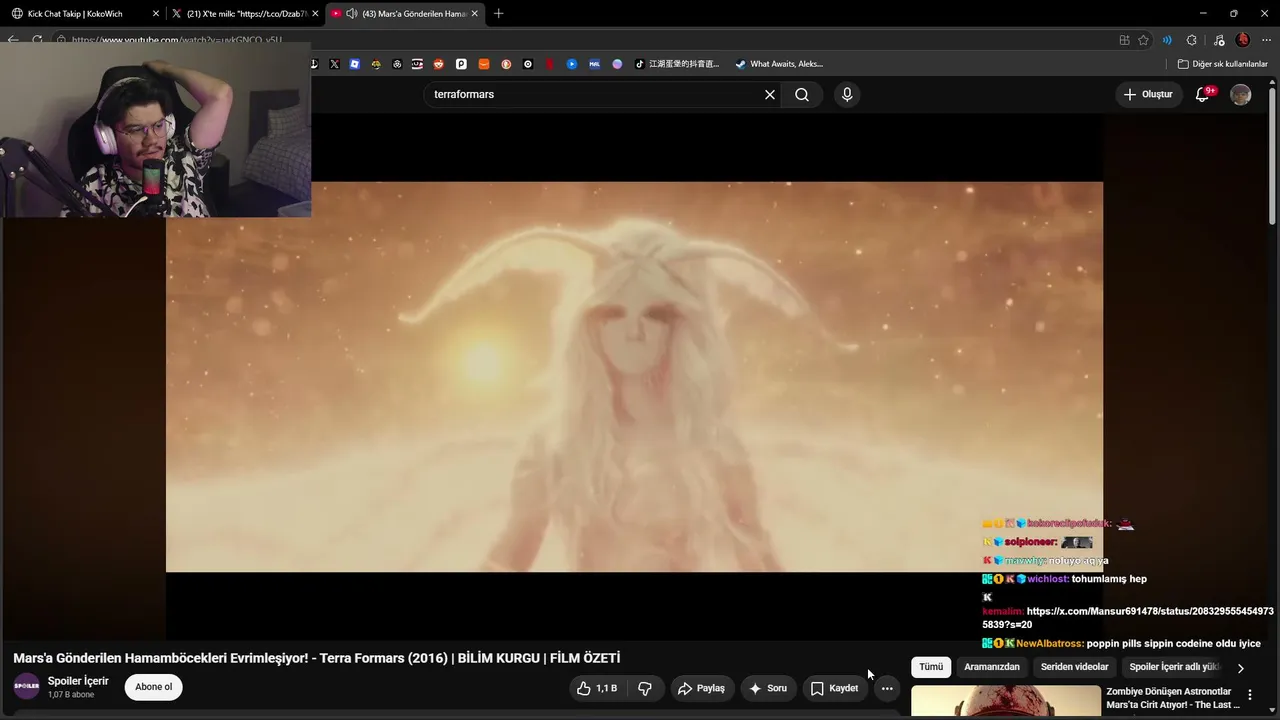
Task: Open the Zombiye Dönüşen Astronotlar thumbnail
Action: pyautogui.click(x=1006, y=702)
